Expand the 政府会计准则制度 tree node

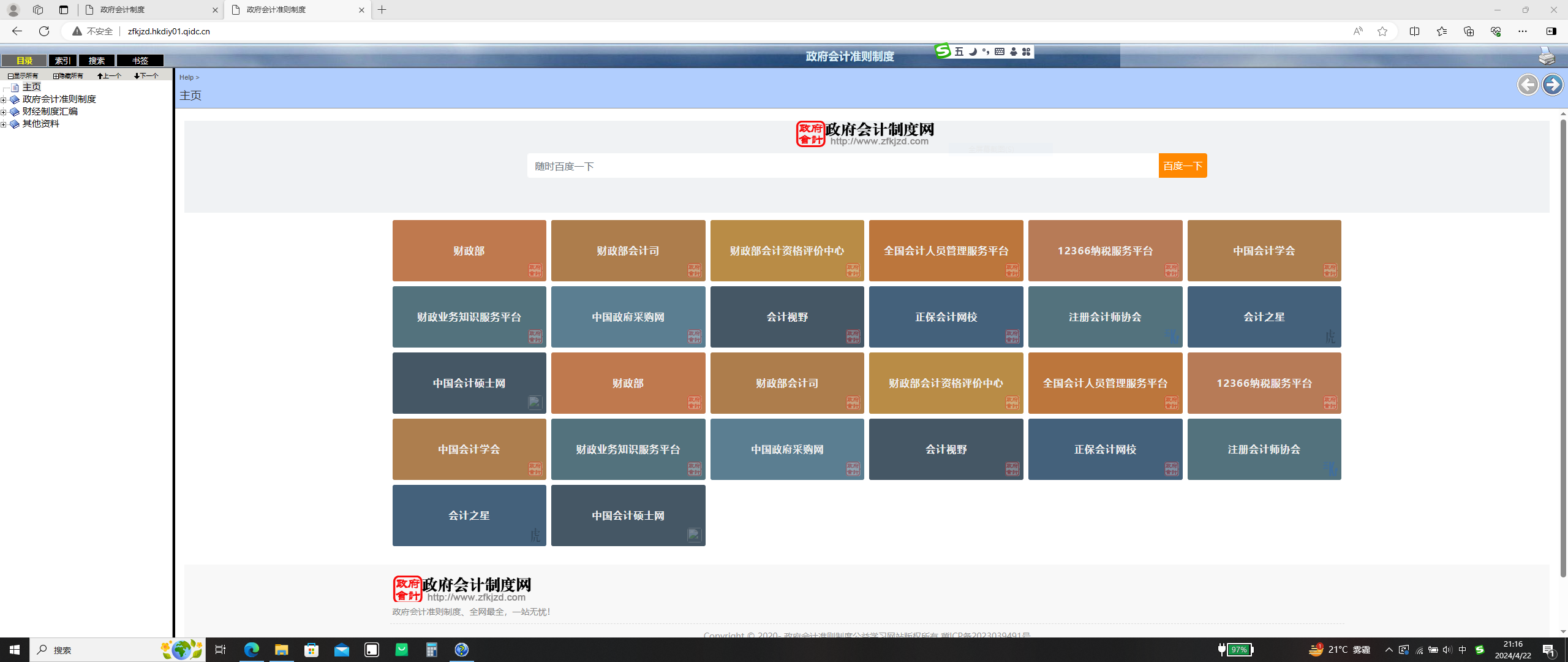[4, 100]
